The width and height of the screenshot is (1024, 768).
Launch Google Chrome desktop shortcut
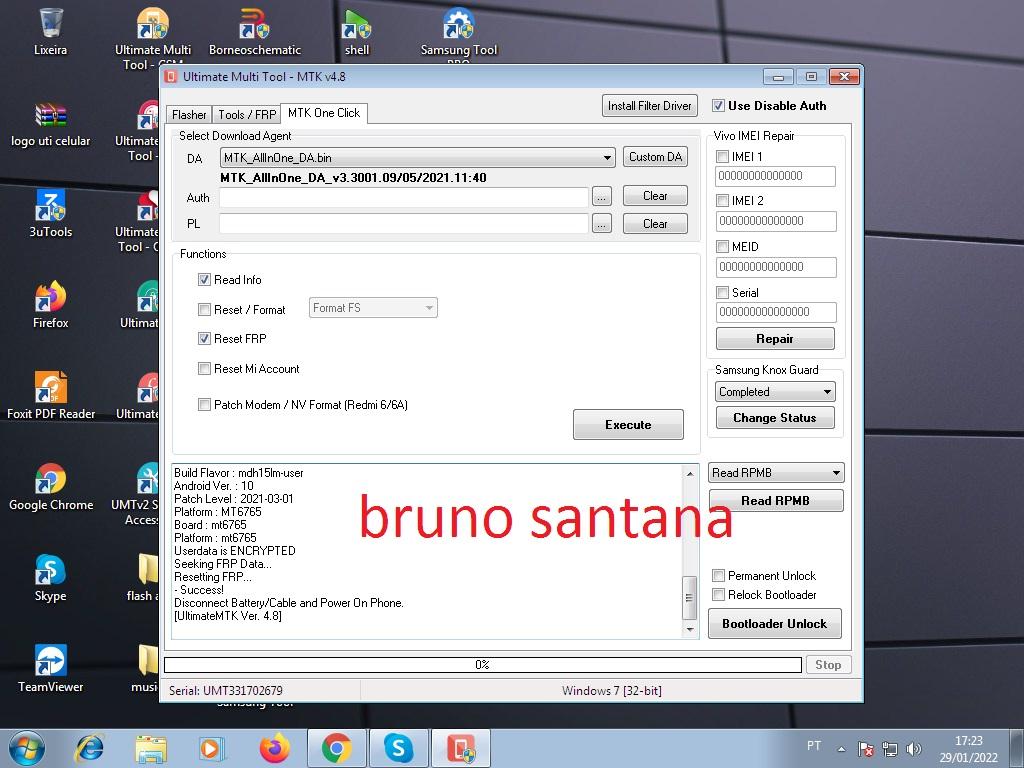pos(50,487)
